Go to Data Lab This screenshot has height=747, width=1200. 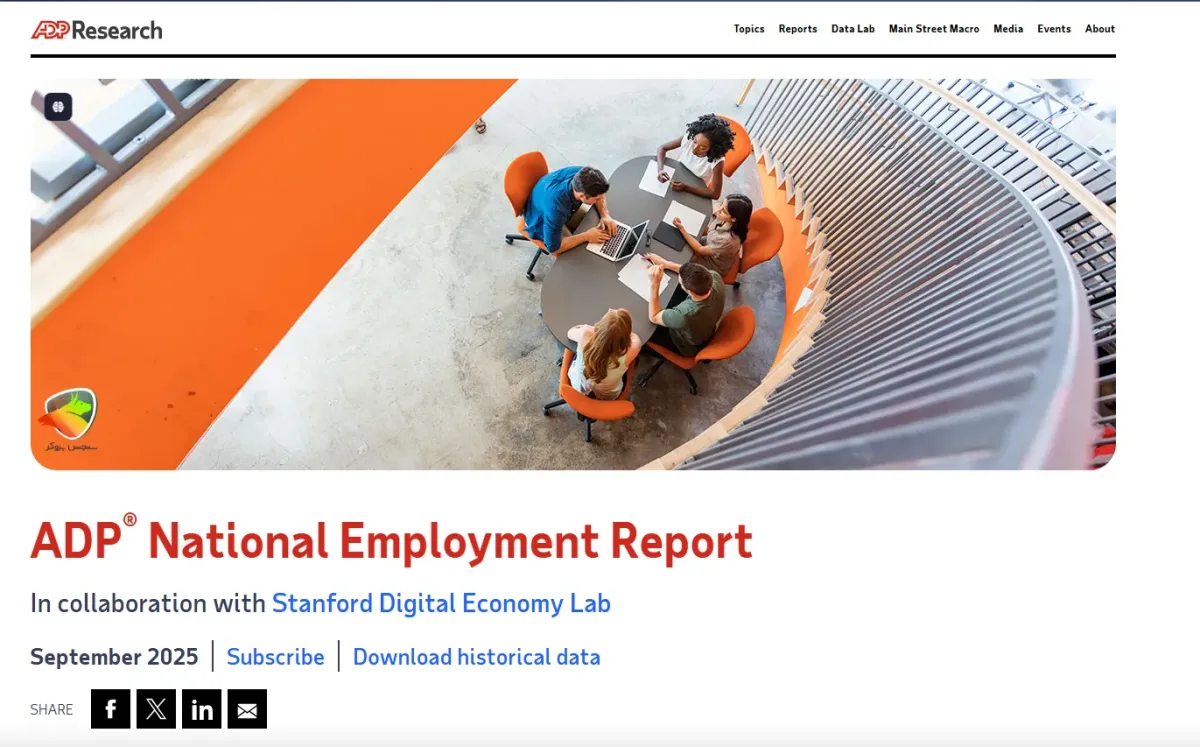(x=853, y=29)
